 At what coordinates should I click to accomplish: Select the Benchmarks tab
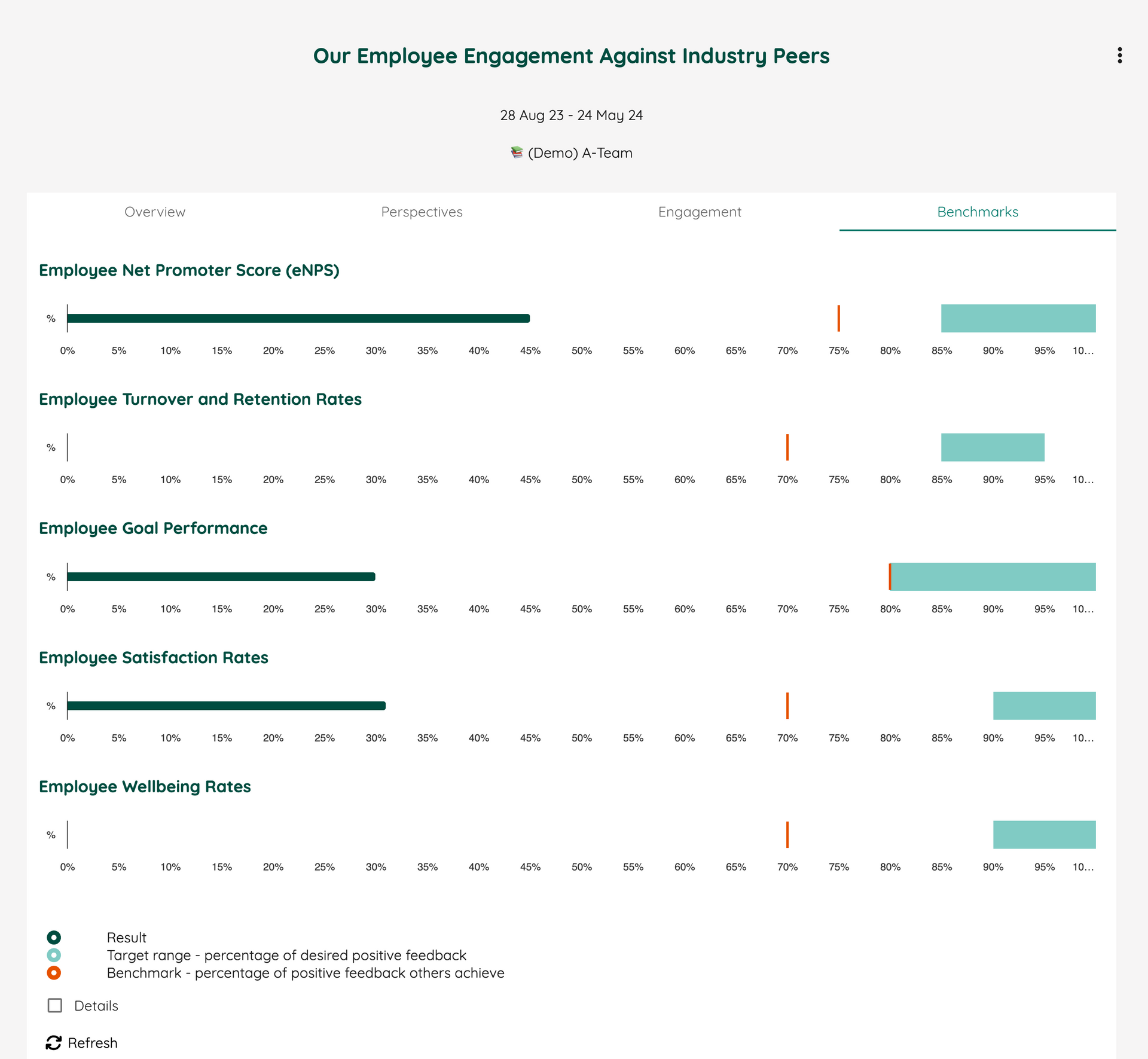click(978, 212)
